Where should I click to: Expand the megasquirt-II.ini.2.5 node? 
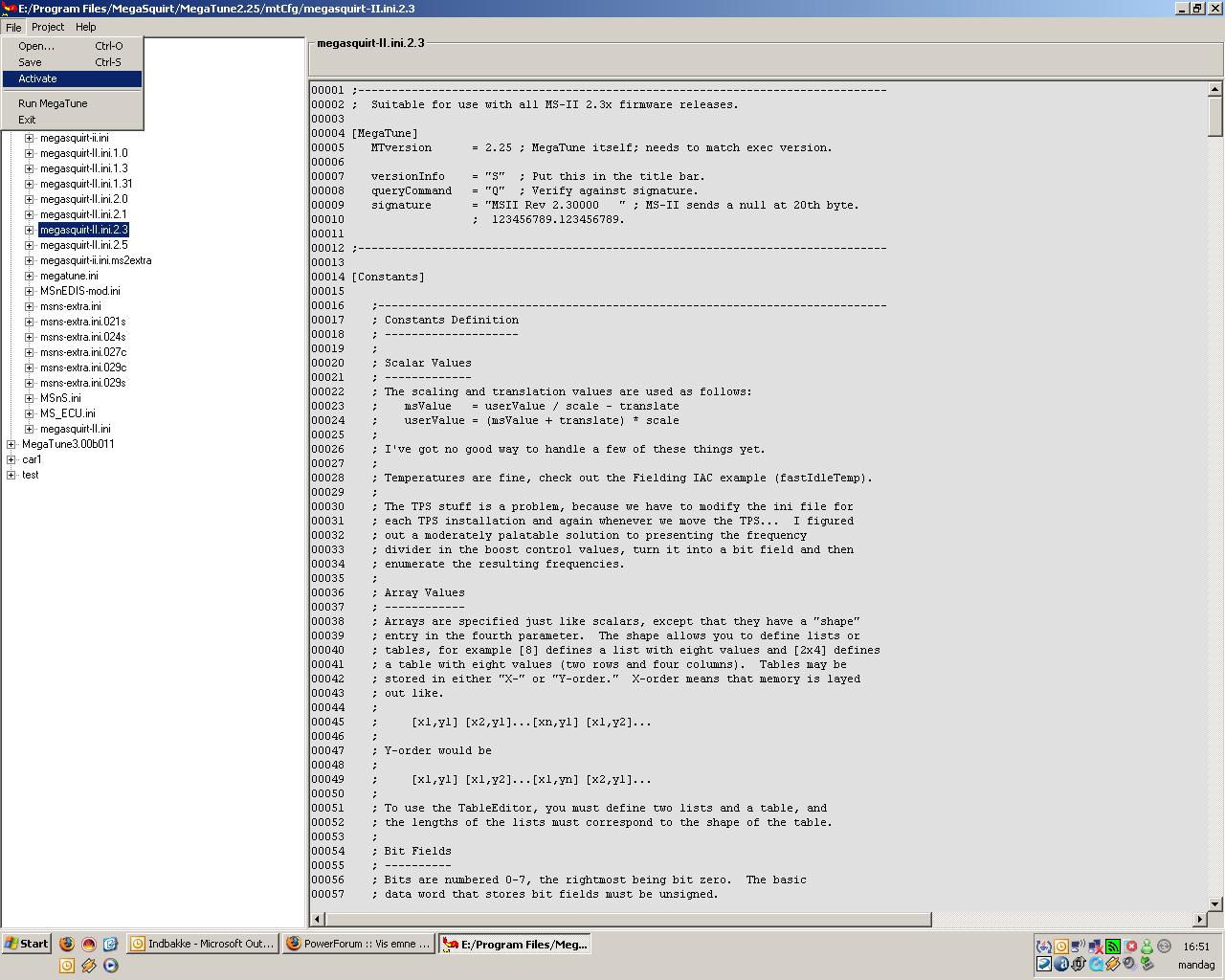tap(30, 245)
